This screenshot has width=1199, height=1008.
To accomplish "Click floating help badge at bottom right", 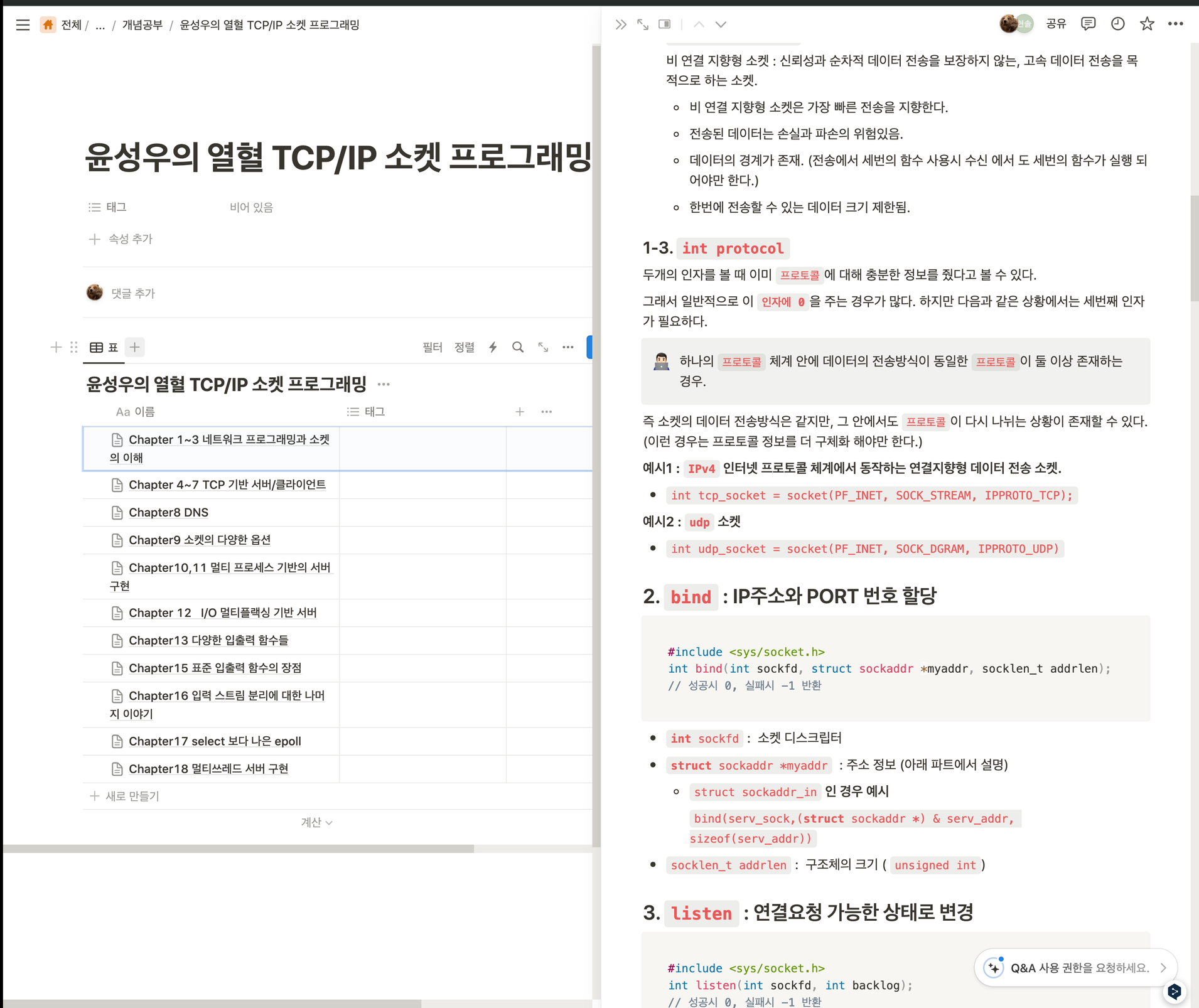I will [x=1175, y=992].
